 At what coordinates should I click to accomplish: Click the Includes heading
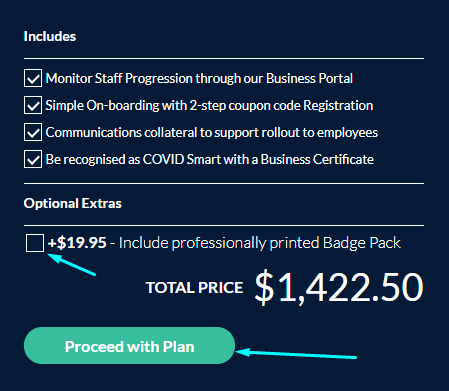point(50,36)
